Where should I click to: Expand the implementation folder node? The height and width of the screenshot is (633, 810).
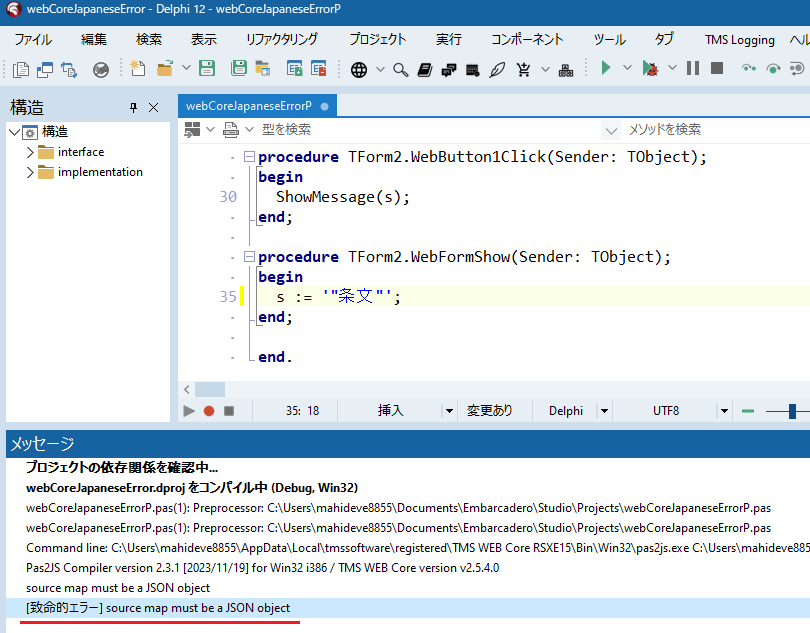pos(30,172)
